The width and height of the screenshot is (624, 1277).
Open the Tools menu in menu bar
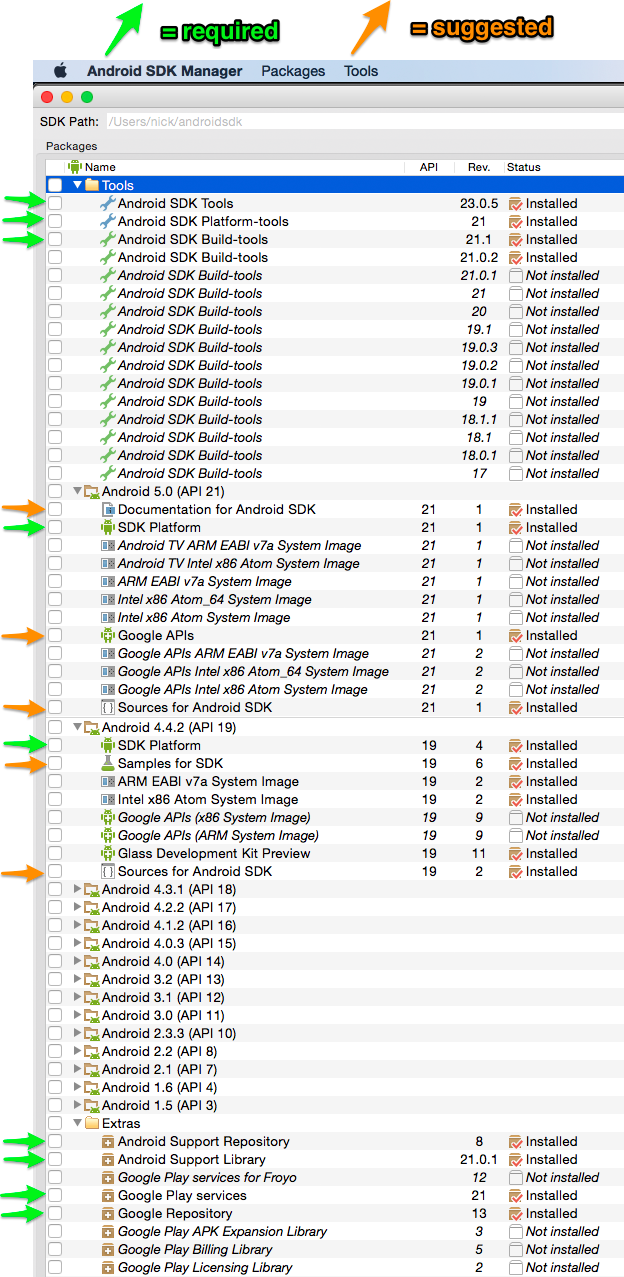(361, 71)
